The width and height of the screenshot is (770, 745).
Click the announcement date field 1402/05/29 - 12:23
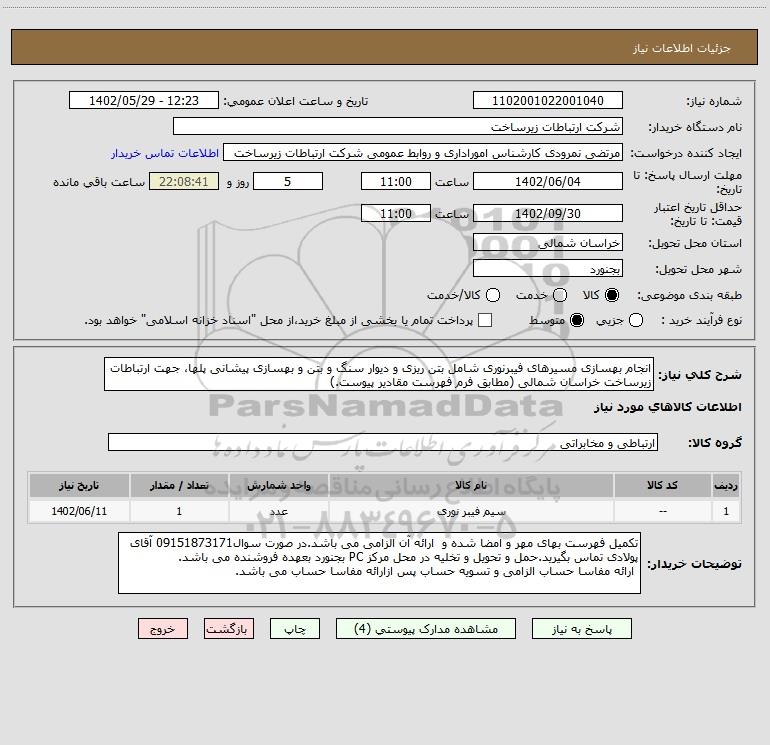[144, 101]
